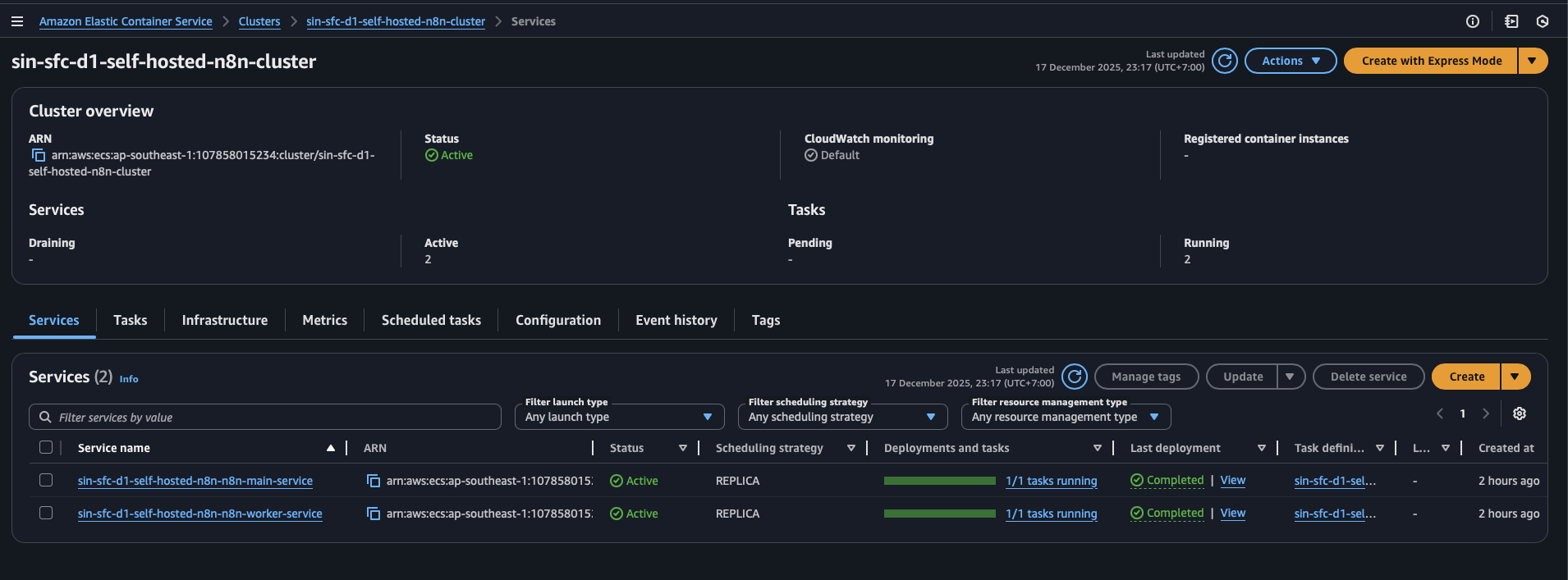Open the CloudShell panel icon
1568x580 pixels.
(1511, 21)
